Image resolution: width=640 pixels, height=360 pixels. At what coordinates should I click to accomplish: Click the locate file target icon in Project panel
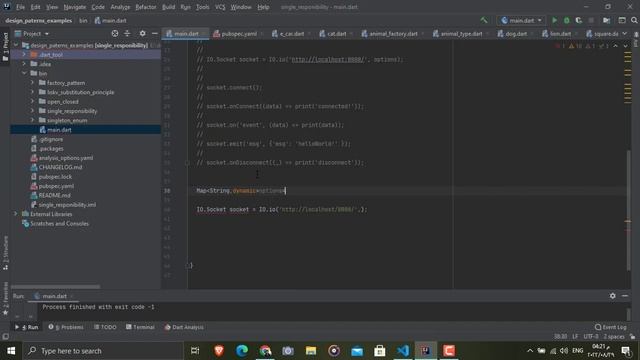click(x=115, y=33)
